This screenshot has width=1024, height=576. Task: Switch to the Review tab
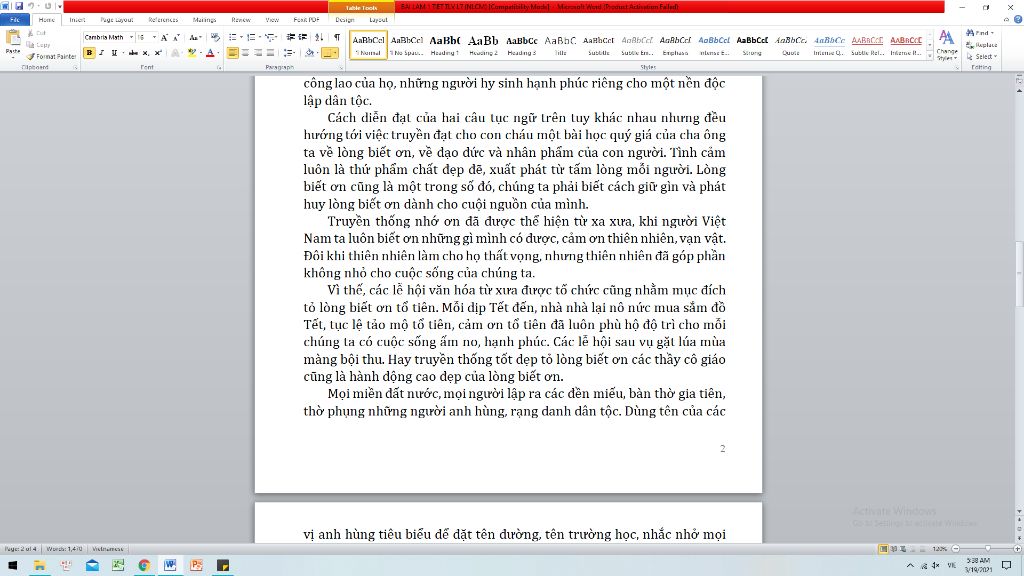(241, 20)
